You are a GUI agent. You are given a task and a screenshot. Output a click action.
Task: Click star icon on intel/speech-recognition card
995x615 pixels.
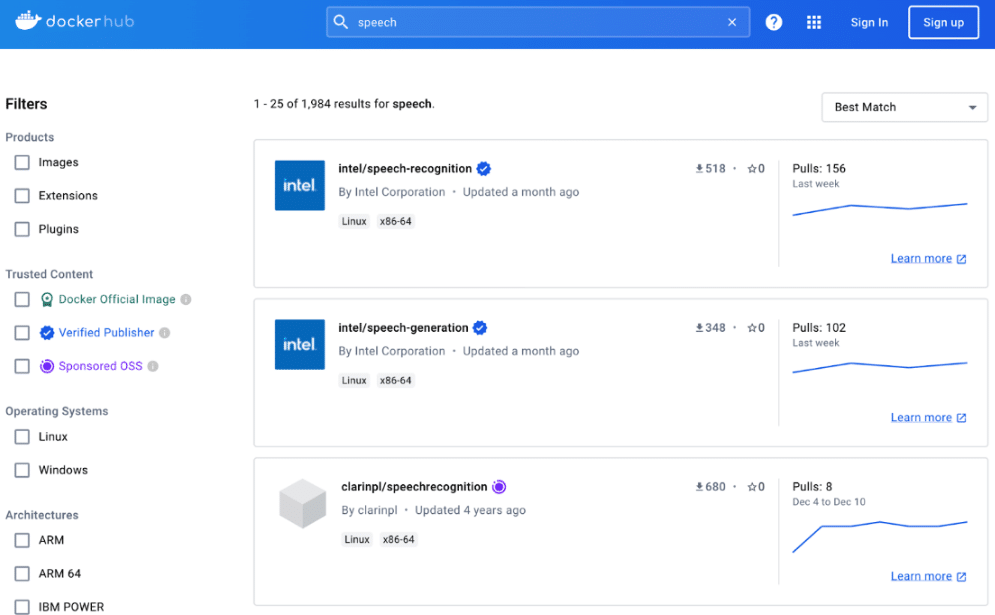tap(752, 169)
